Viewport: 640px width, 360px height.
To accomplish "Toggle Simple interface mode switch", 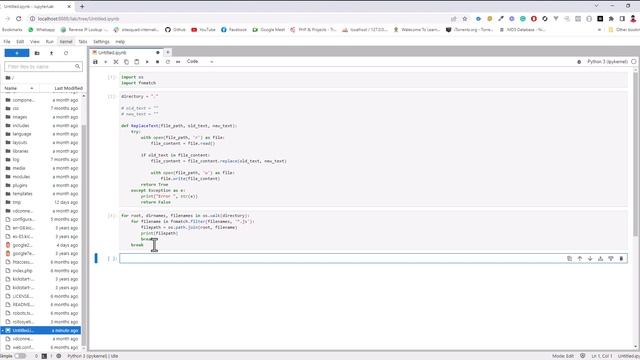I will click(x=20, y=356).
